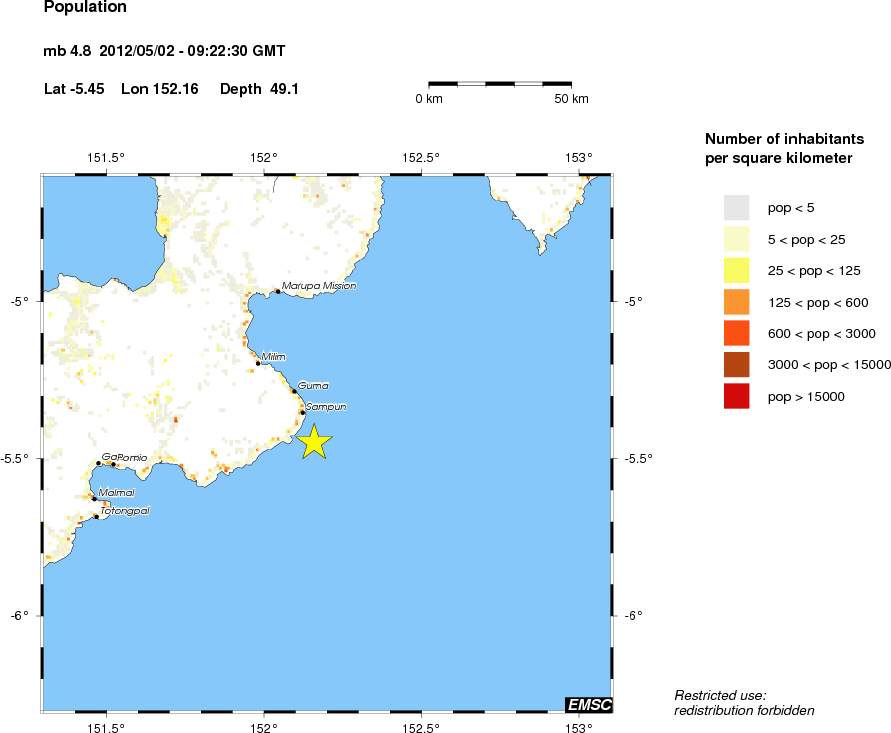Select the Malmal location dot
The height and width of the screenshot is (733, 891).
click(x=95, y=498)
